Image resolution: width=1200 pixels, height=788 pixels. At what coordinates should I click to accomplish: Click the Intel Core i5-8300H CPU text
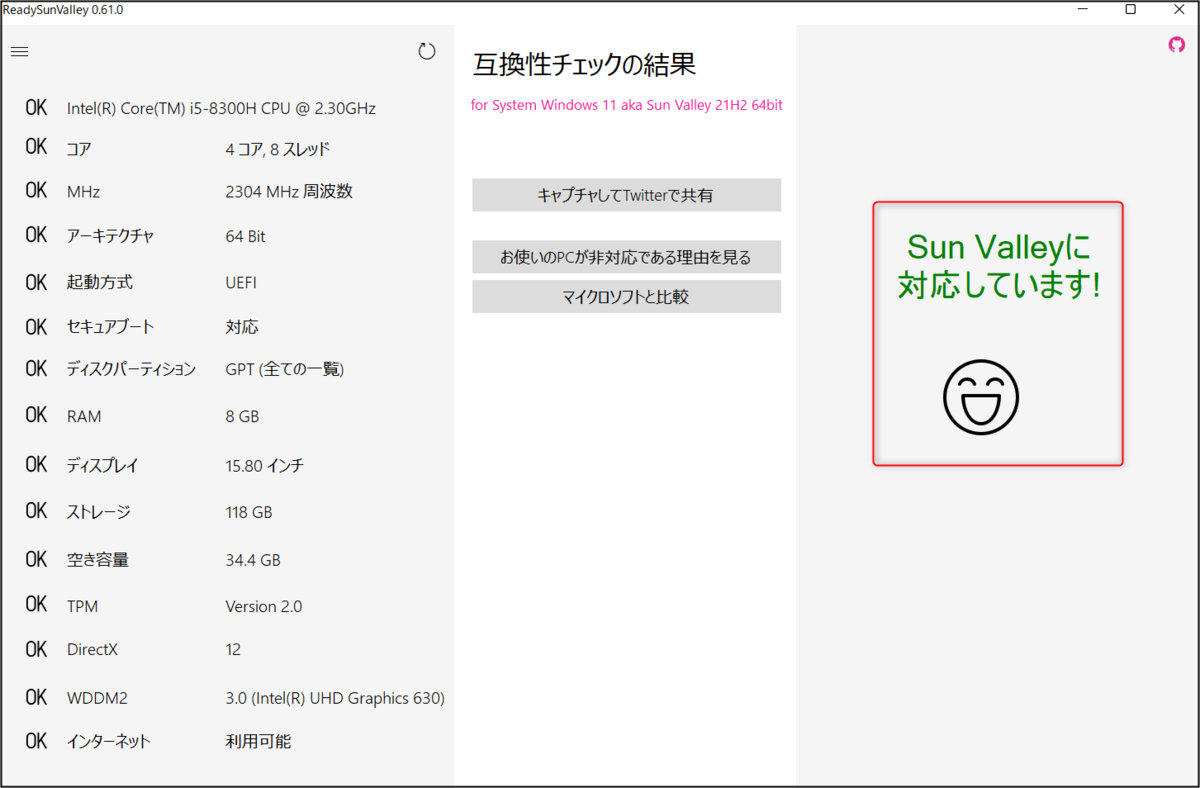221,108
